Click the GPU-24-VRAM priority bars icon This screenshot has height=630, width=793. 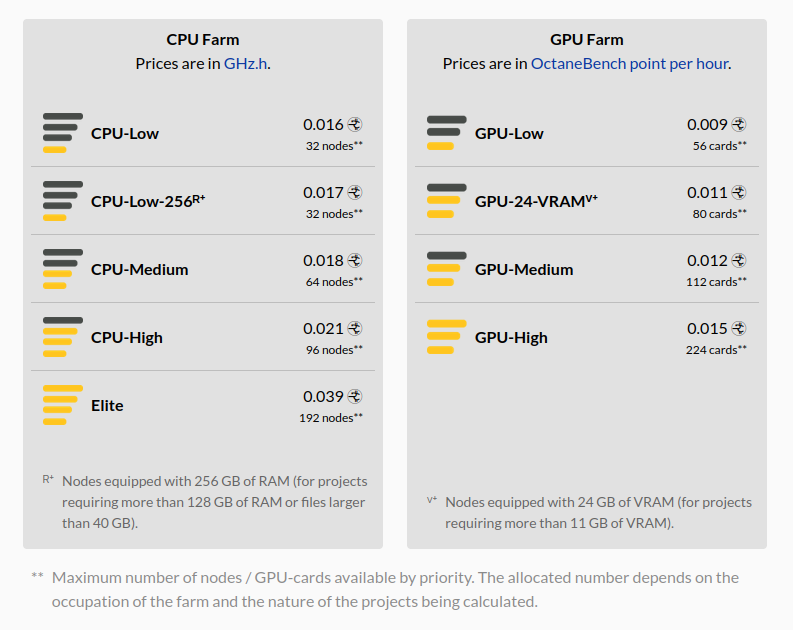[447, 201]
